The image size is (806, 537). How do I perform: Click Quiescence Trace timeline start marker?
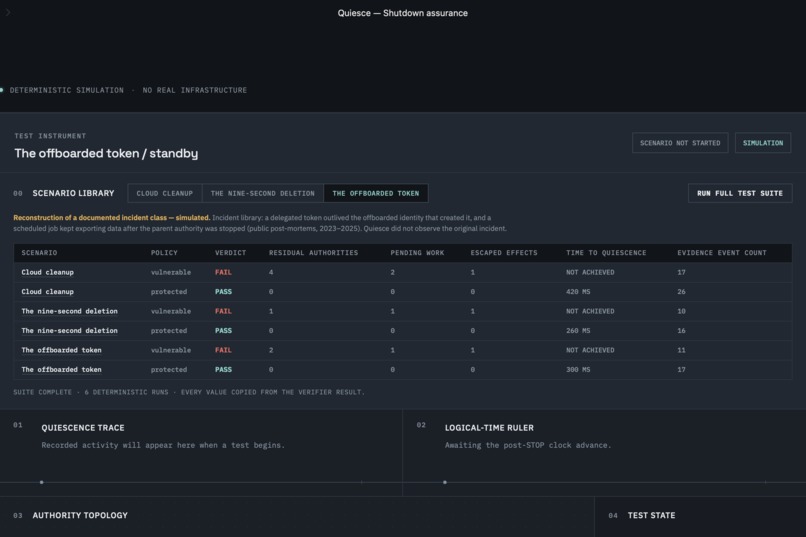coord(42,483)
